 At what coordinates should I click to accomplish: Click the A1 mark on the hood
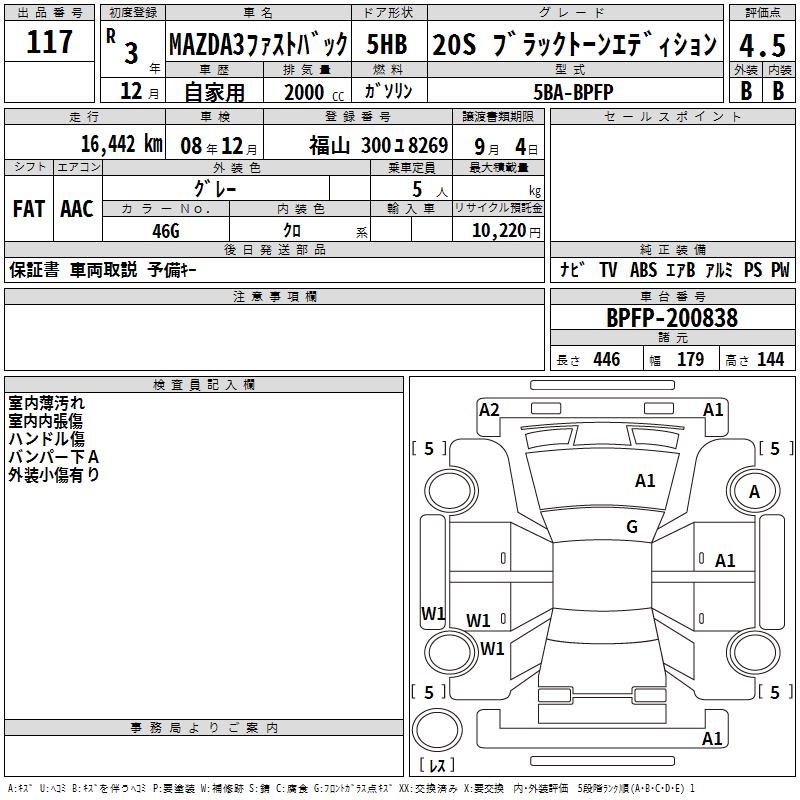645,481
